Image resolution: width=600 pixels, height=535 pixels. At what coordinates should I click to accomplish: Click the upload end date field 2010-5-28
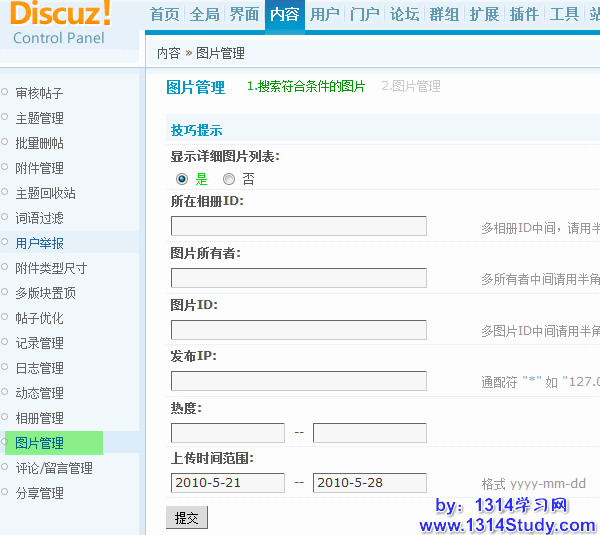(x=369, y=484)
